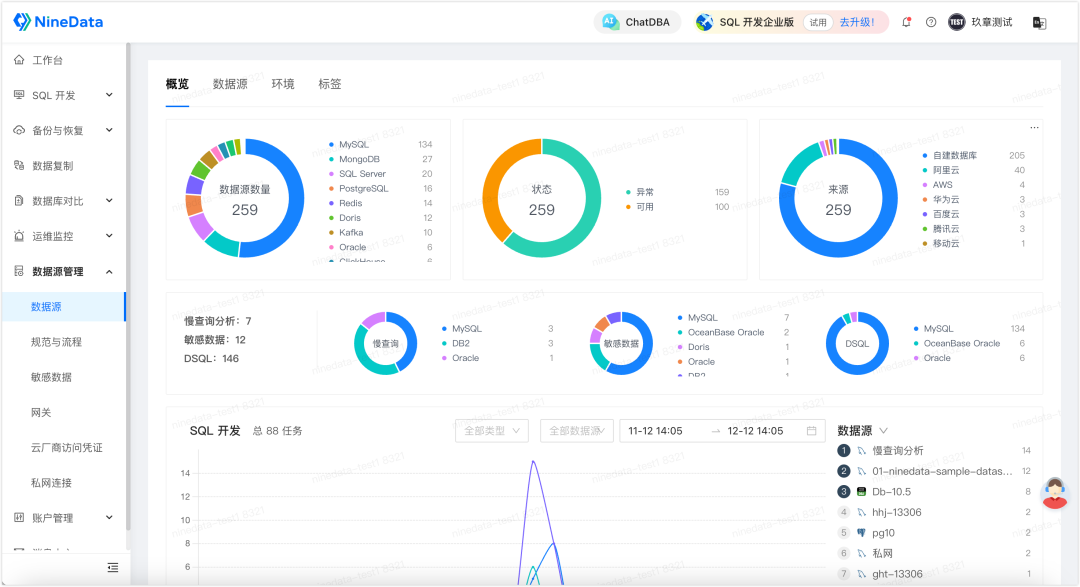Click the end date field 12-12 14:05
This screenshot has width=1080, height=587.
tap(755, 431)
